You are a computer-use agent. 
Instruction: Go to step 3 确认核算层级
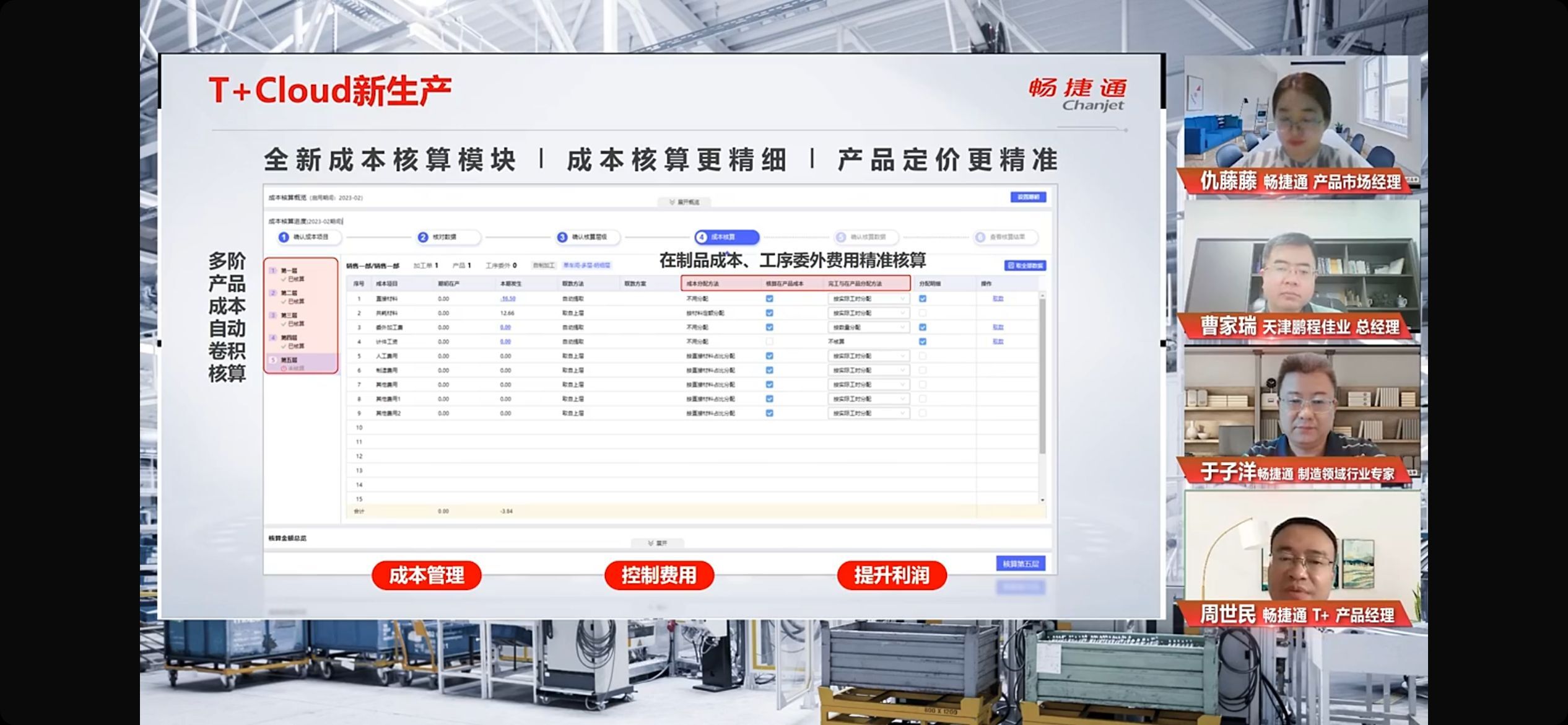point(587,237)
